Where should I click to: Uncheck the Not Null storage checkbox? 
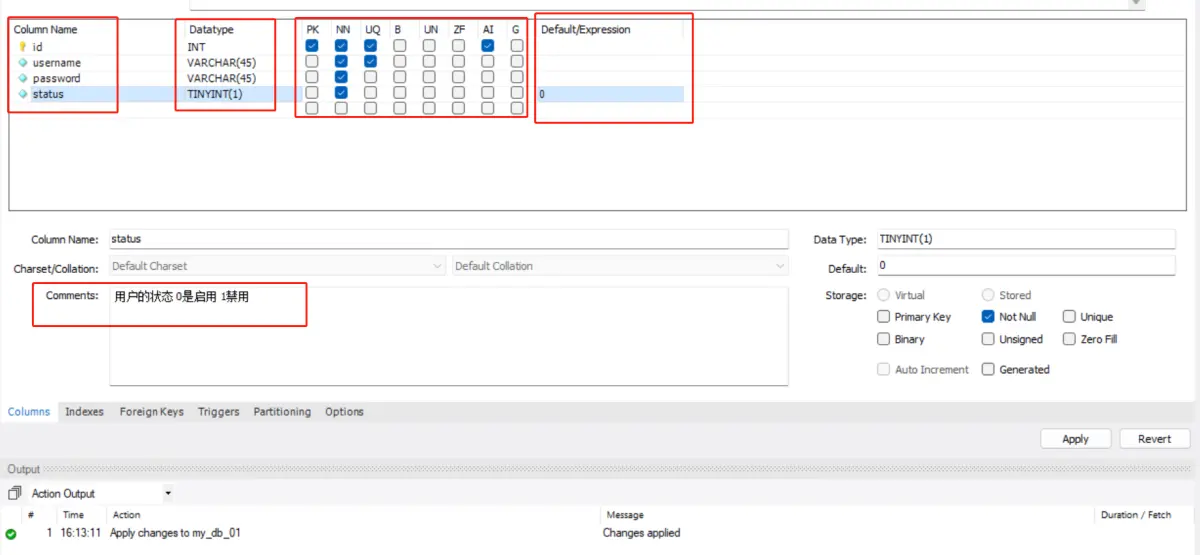pos(988,317)
